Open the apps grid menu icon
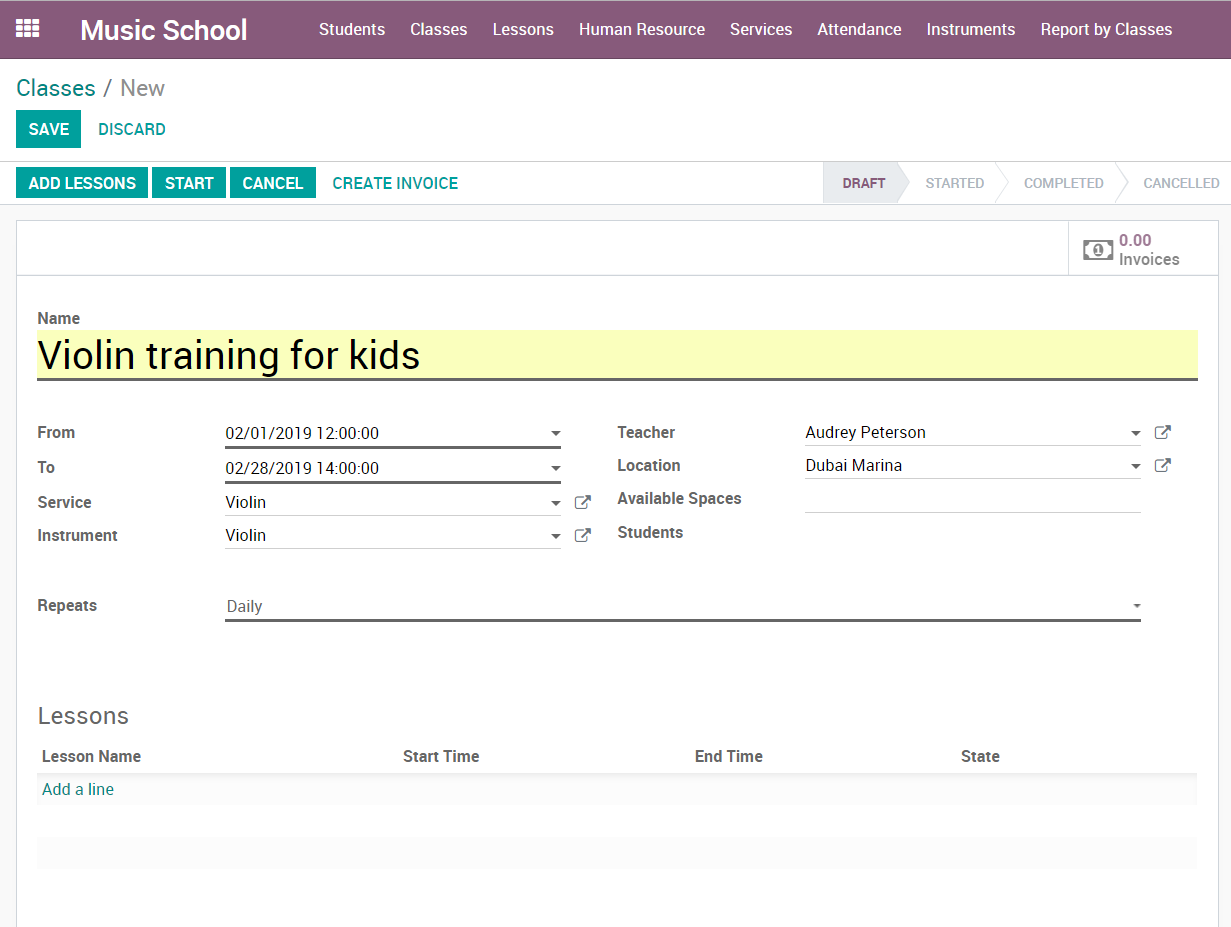This screenshot has width=1231, height=927. pyautogui.click(x=28, y=29)
